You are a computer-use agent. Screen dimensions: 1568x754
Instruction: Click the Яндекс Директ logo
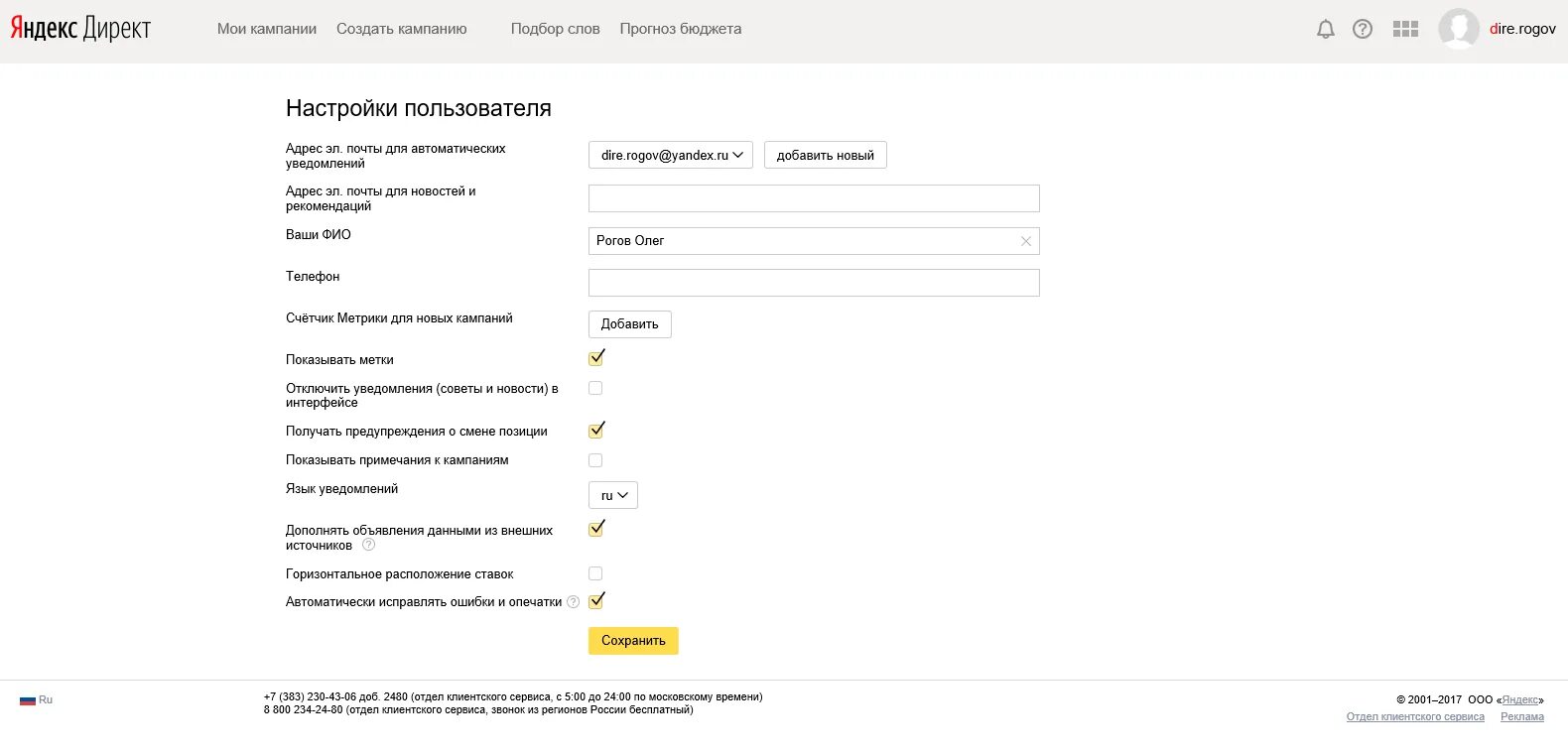pos(80,29)
